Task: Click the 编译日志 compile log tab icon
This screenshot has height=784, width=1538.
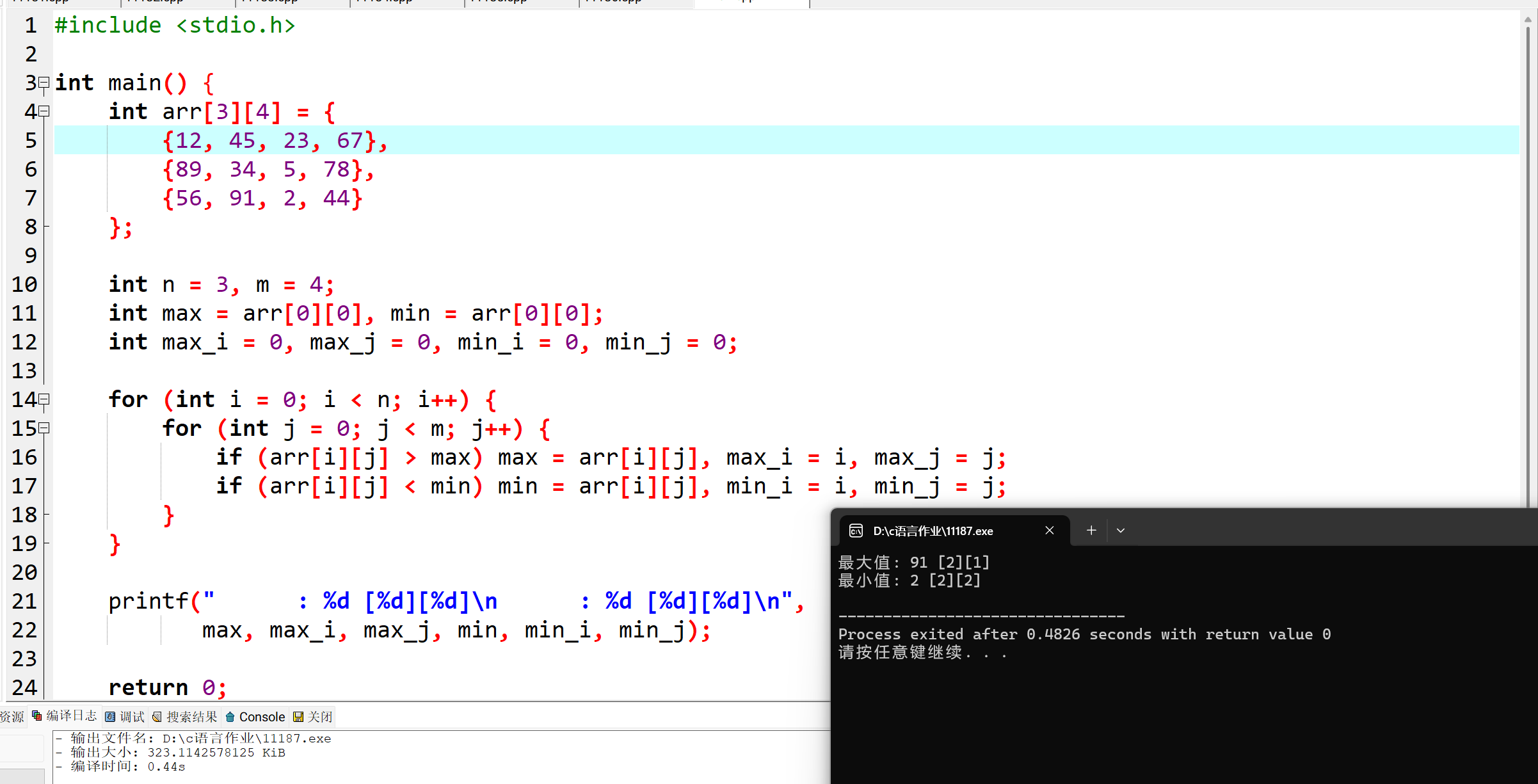Action: [37, 716]
